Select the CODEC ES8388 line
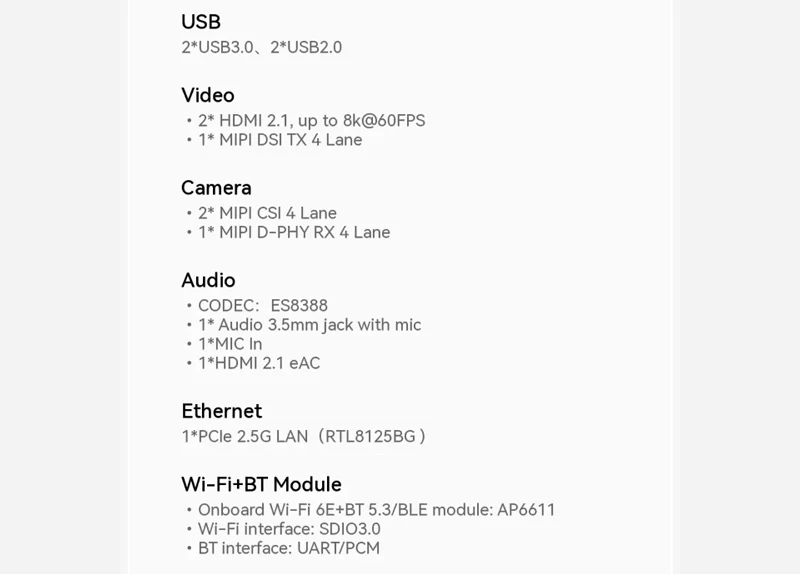 263,306
